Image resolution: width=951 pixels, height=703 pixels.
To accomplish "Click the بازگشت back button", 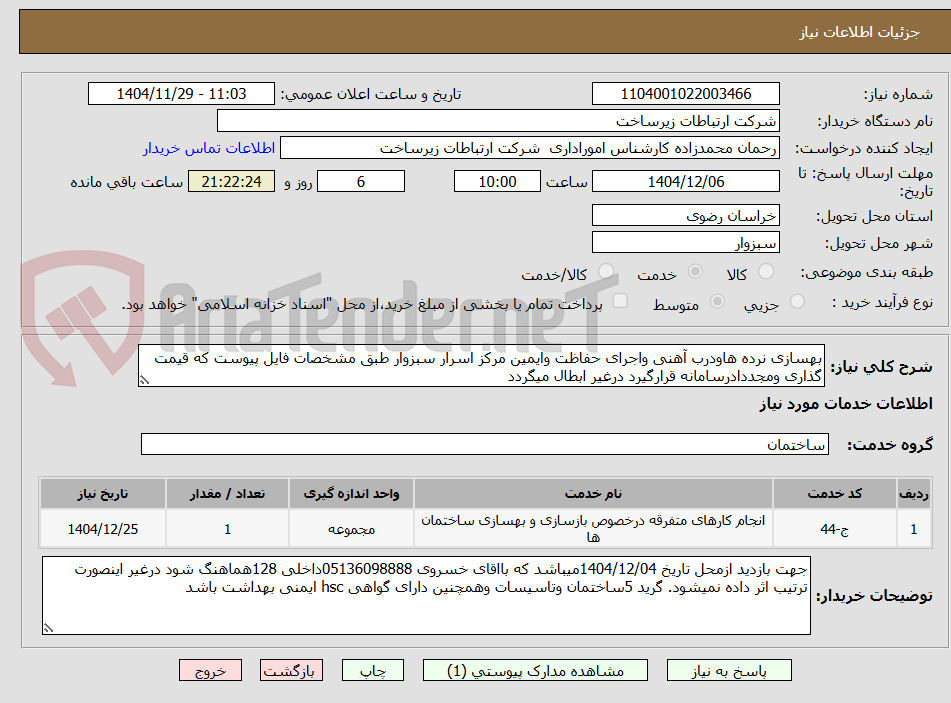I will pyautogui.click(x=291, y=670).
